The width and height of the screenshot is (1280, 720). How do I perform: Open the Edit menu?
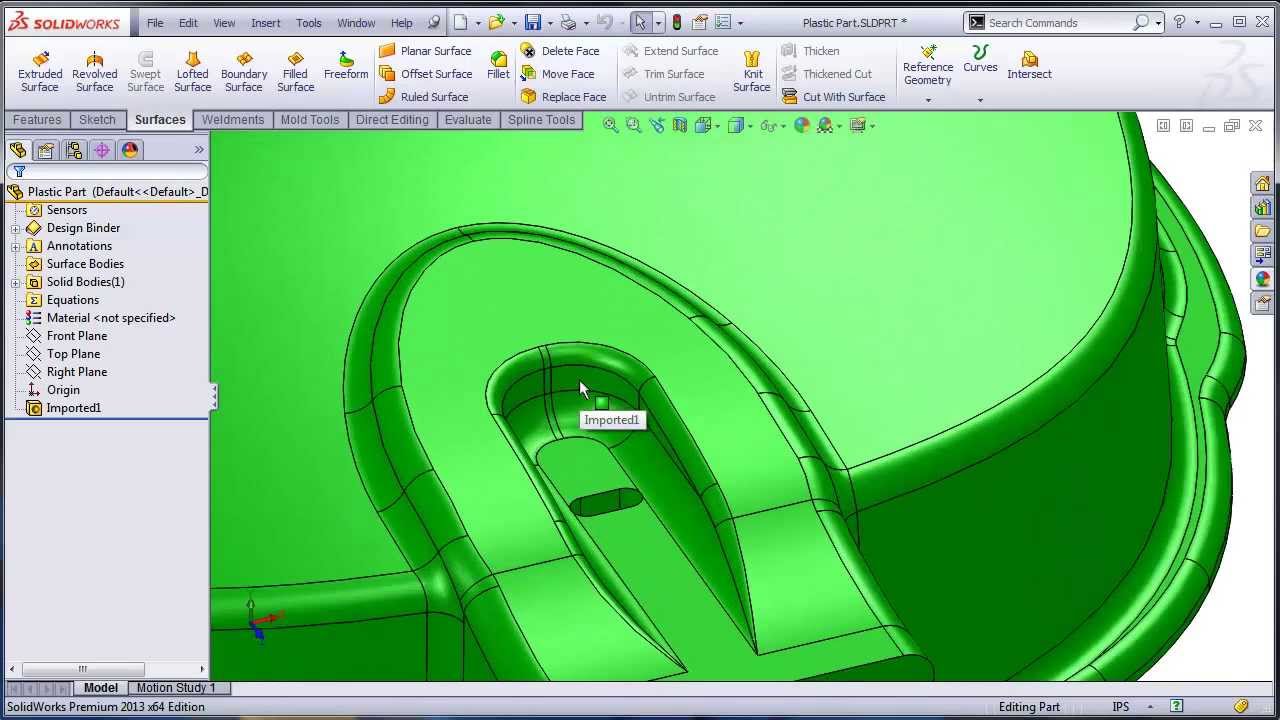pos(188,23)
